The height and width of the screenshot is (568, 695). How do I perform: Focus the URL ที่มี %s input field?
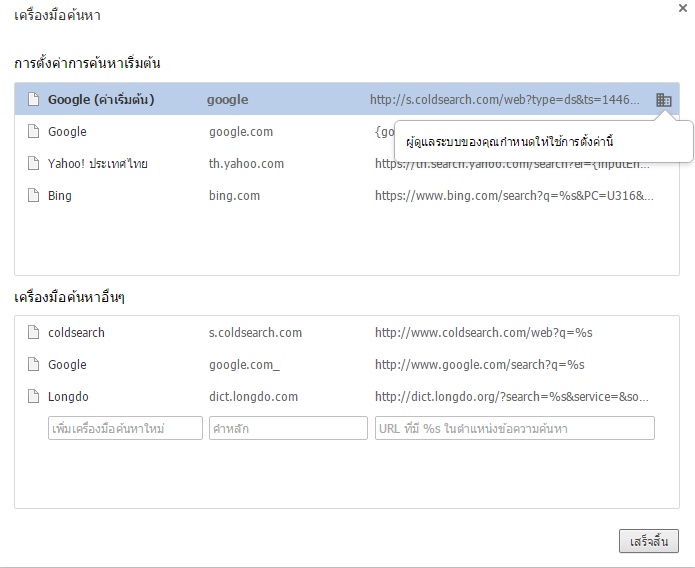[515, 428]
